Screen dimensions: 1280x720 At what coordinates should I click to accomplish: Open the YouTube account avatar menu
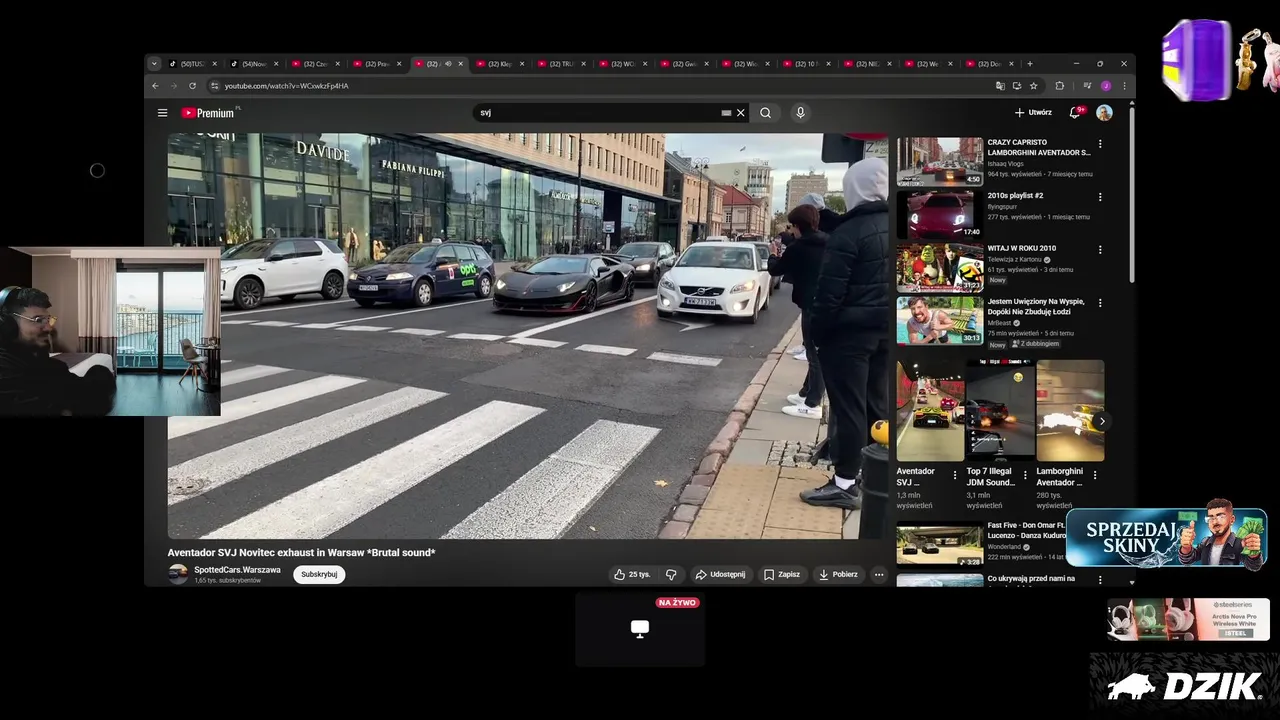click(1104, 113)
